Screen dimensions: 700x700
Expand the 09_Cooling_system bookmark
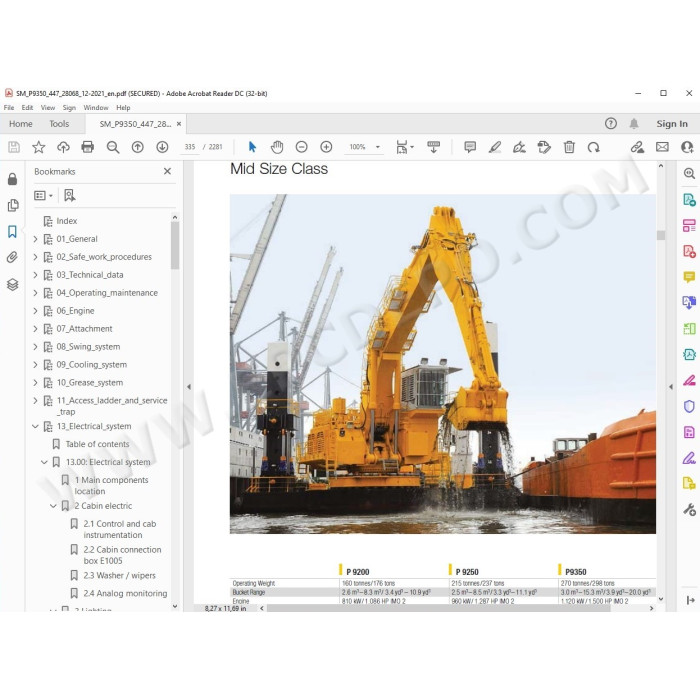[35, 365]
